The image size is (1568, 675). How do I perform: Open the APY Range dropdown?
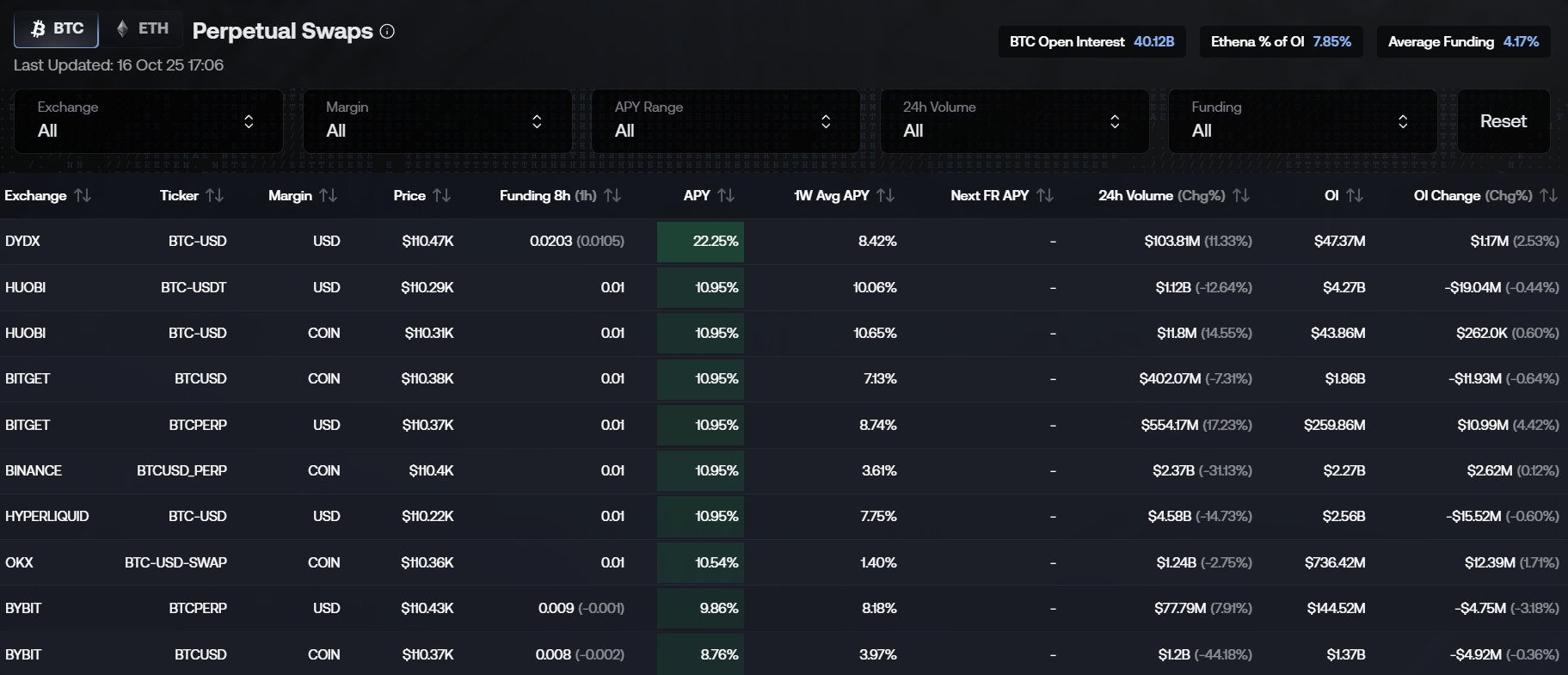(x=725, y=121)
